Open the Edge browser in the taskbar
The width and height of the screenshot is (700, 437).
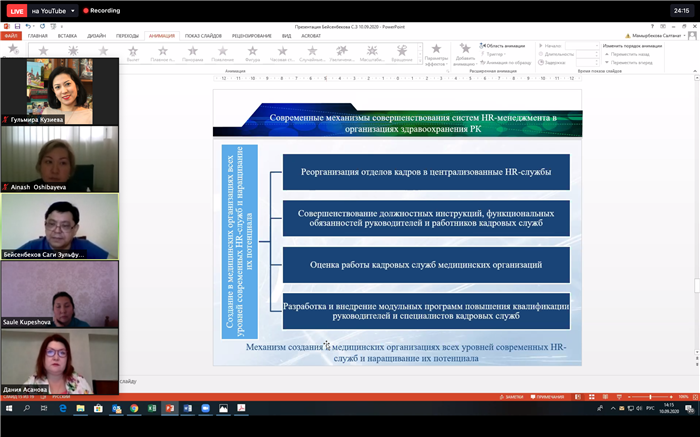click(x=62, y=408)
